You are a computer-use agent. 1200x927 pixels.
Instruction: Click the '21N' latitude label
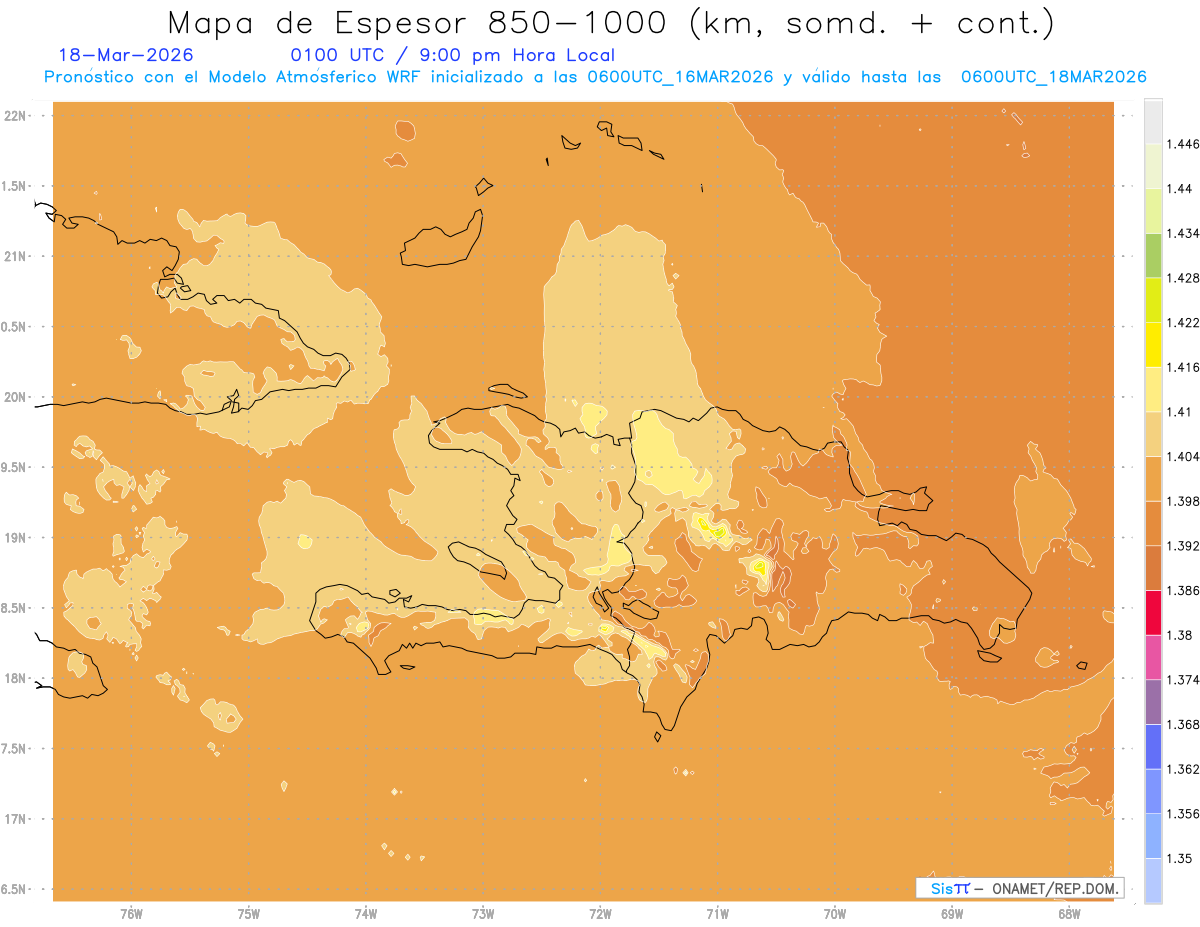(x=17, y=257)
